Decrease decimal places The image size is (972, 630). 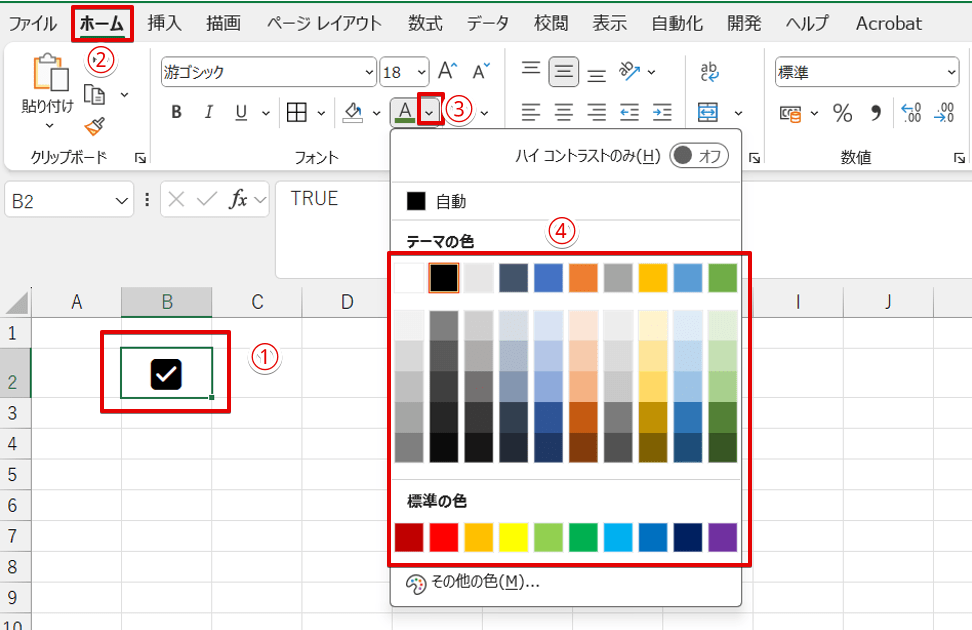pos(944,113)
